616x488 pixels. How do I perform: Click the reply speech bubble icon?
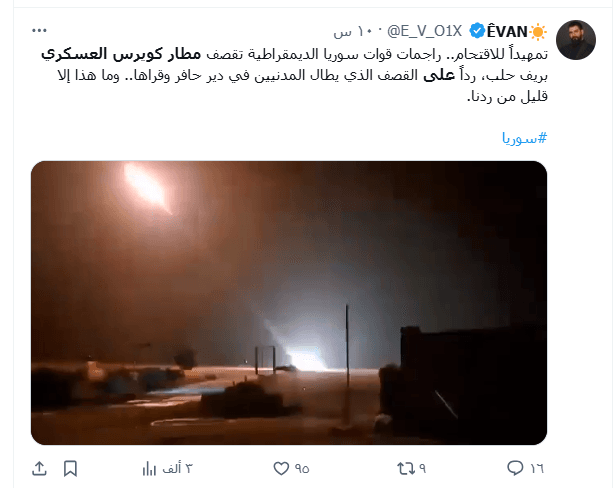pos(515,468)
